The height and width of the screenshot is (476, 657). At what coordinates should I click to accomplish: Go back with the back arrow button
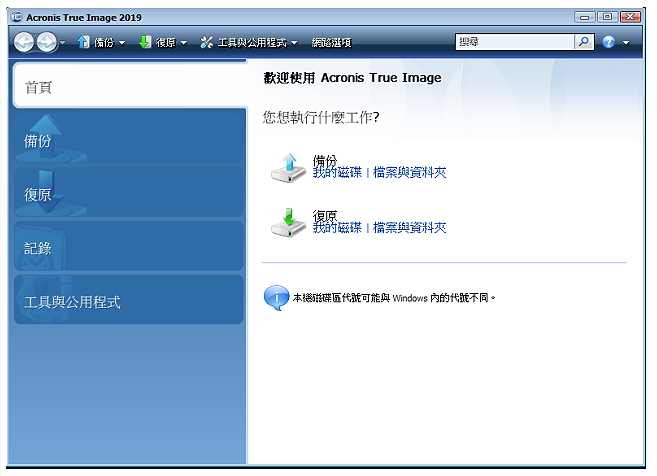pyautogui.click(x=24, y=42)
